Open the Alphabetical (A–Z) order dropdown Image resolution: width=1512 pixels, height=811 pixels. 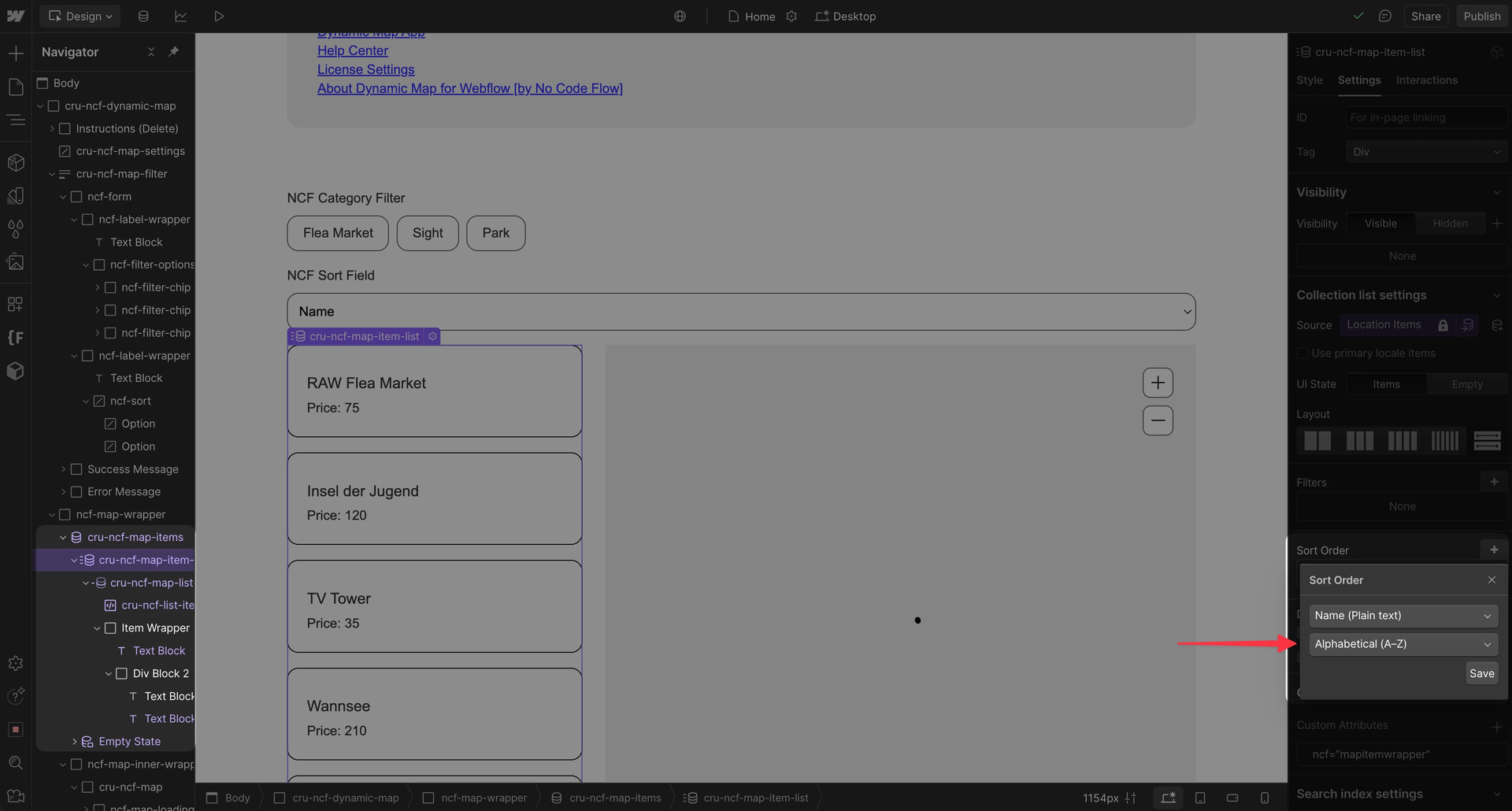tap(1403, 644)
